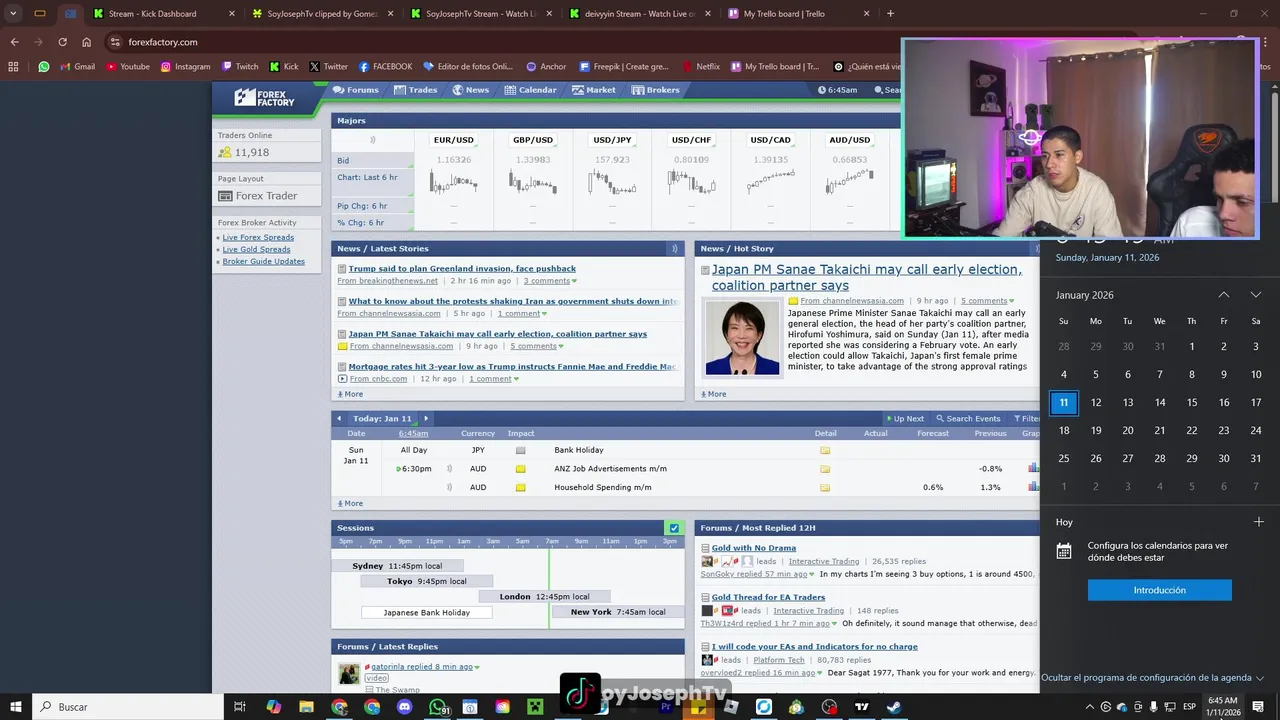
Task: Show next month in Windows calendar flyout
Action: pos(1255,295)
